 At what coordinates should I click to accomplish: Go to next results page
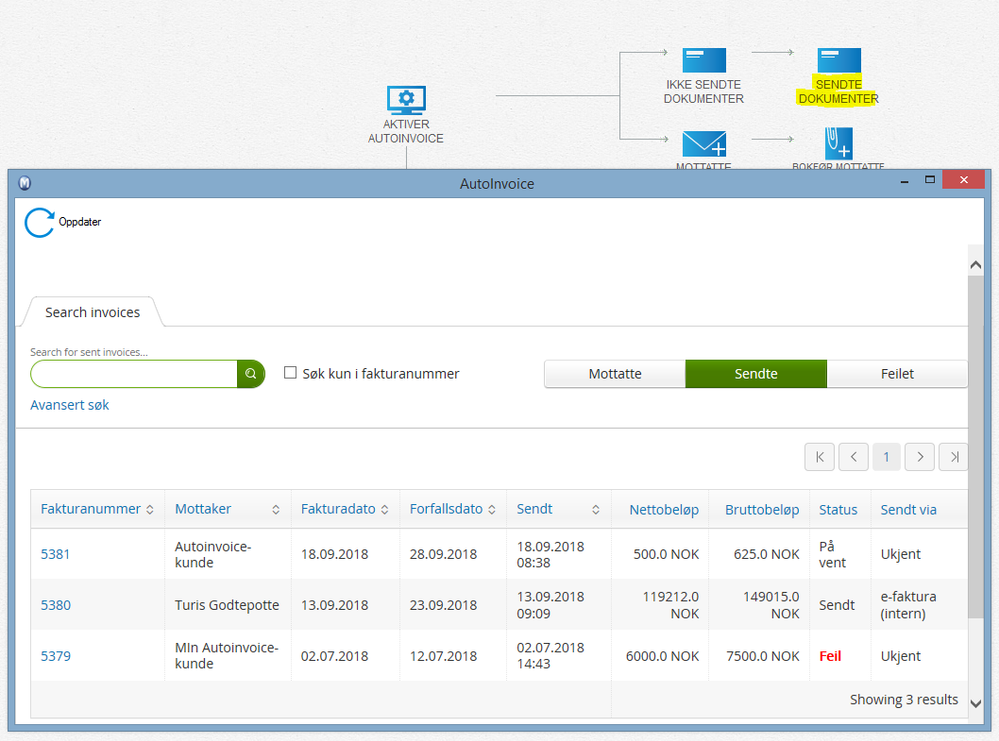click(x=920, y=457)
